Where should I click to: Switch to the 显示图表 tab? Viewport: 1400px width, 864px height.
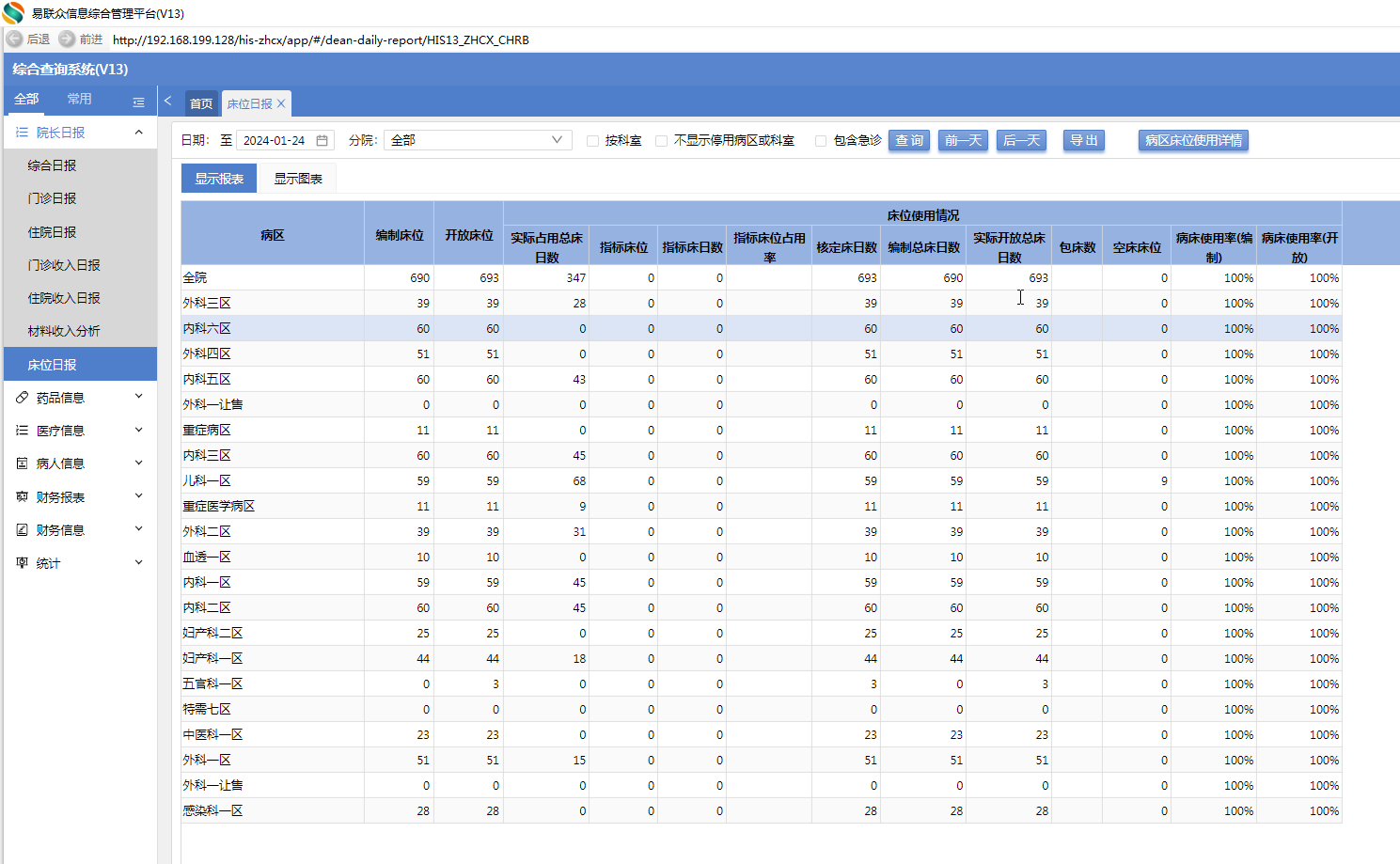[x=298, y=179]
